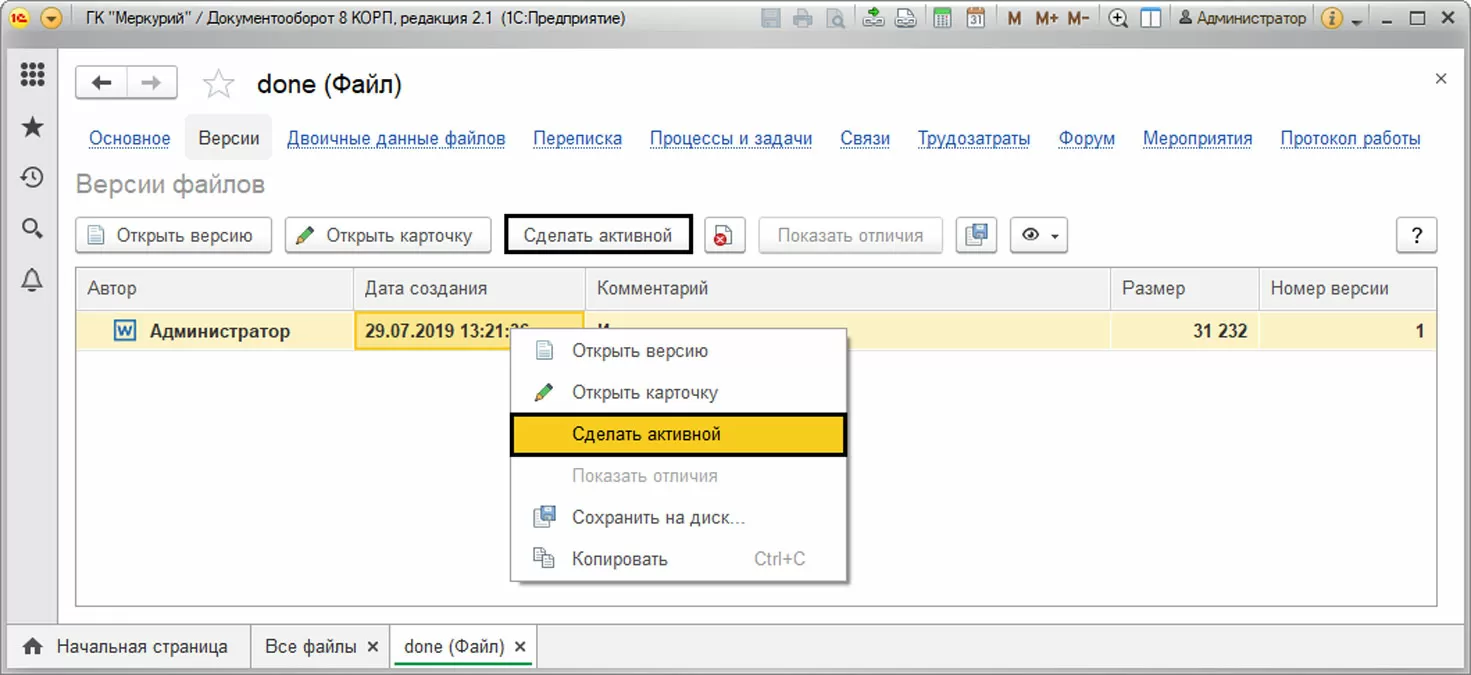Open notifications bell in left sidebar
Screen dimensions: 1471x675
coord(32,281)
